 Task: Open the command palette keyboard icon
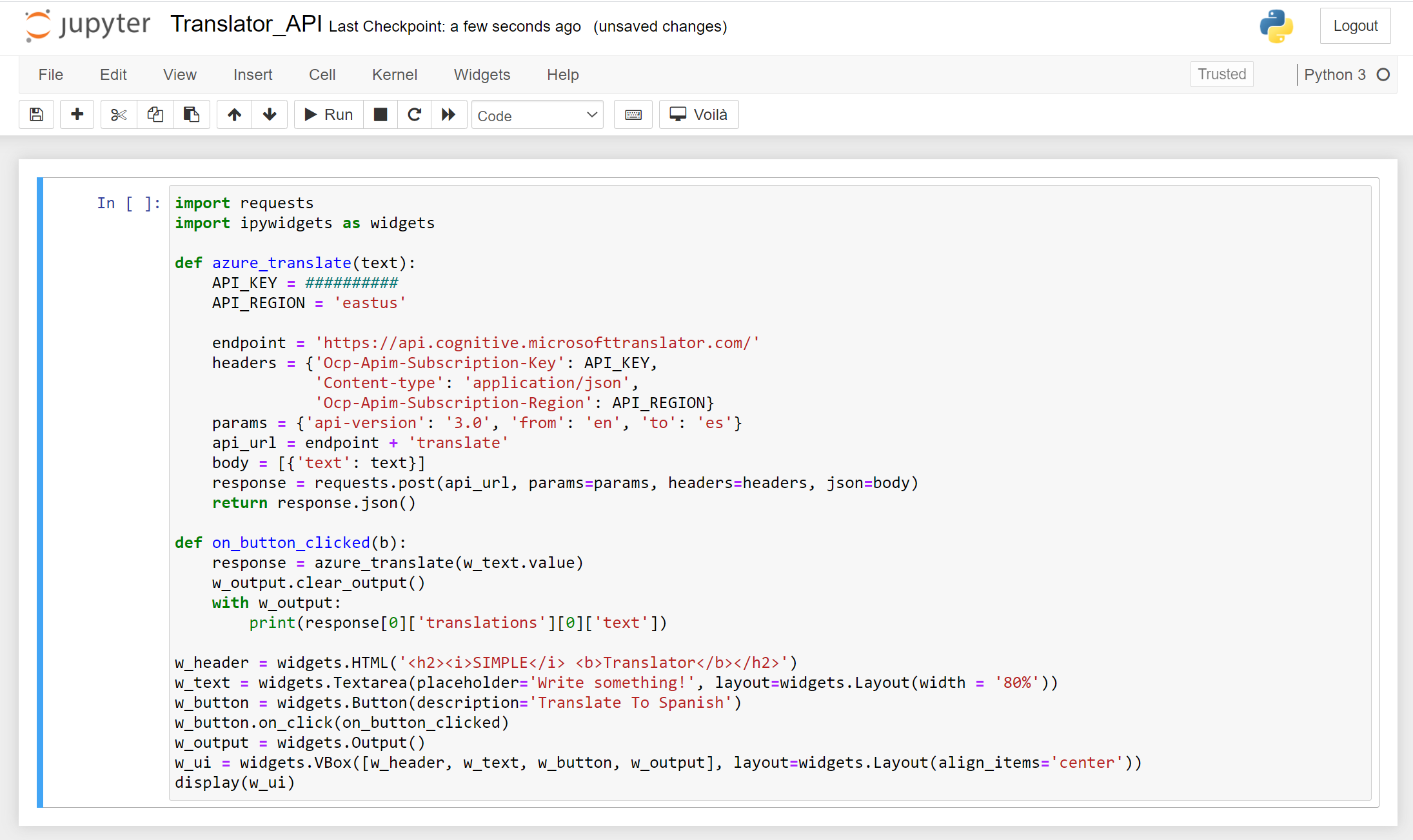[x=633, y=115]
